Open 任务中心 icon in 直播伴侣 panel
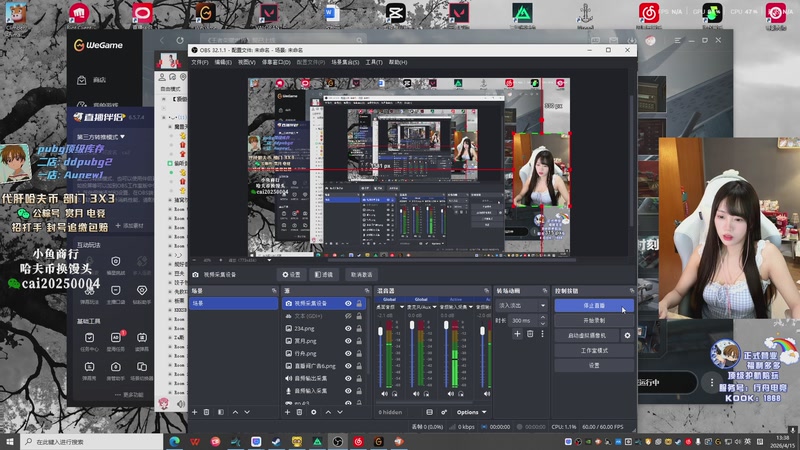This screenshot has height=450, width=800. (88, 340)
